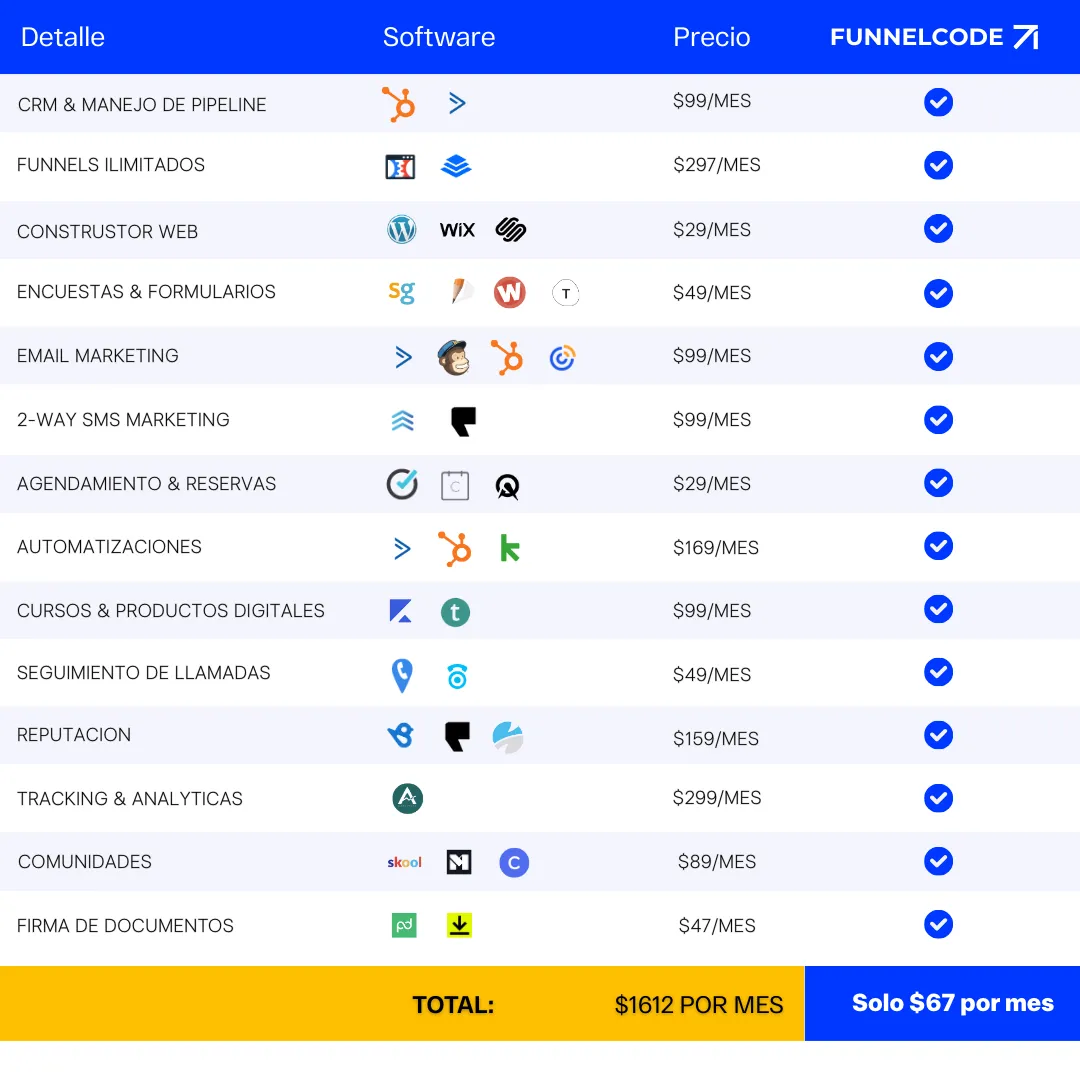Image resolution: width=1080 pixels, height=1080 pixels.
Task: Click the Kajabi icon in Cursos row
Action: (401, 611)
